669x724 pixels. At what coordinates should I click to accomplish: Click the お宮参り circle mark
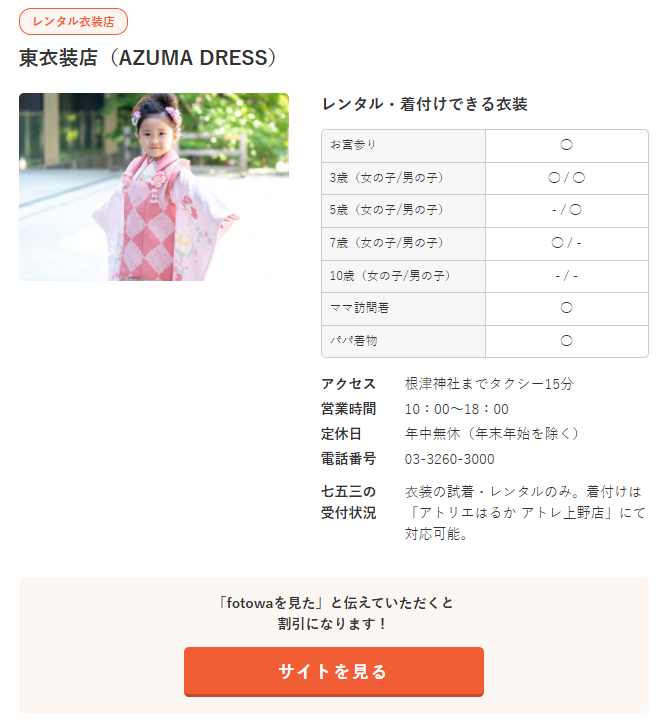(566, 145)
